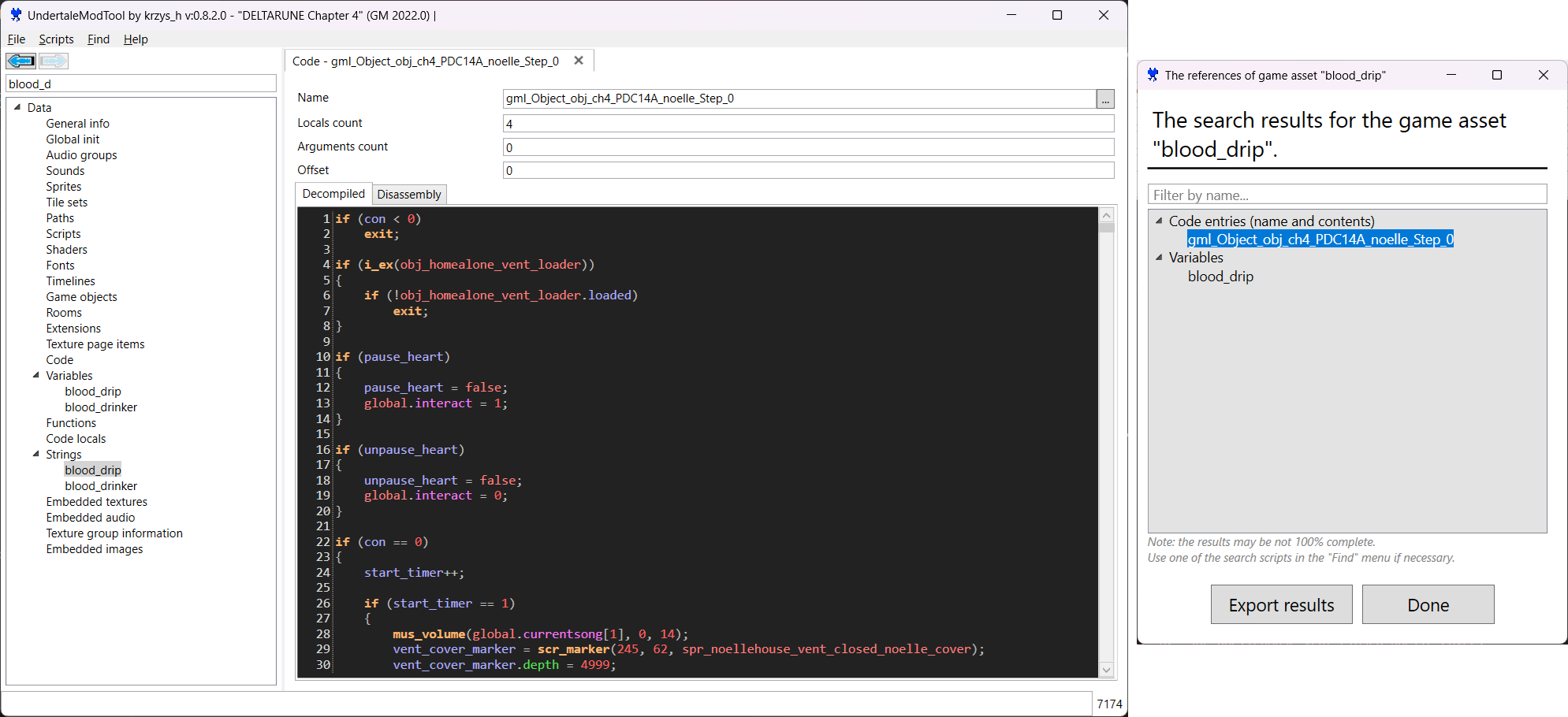Click code editor scrollbar down arrow
1568x717 pixels.
pos(1106,670)
